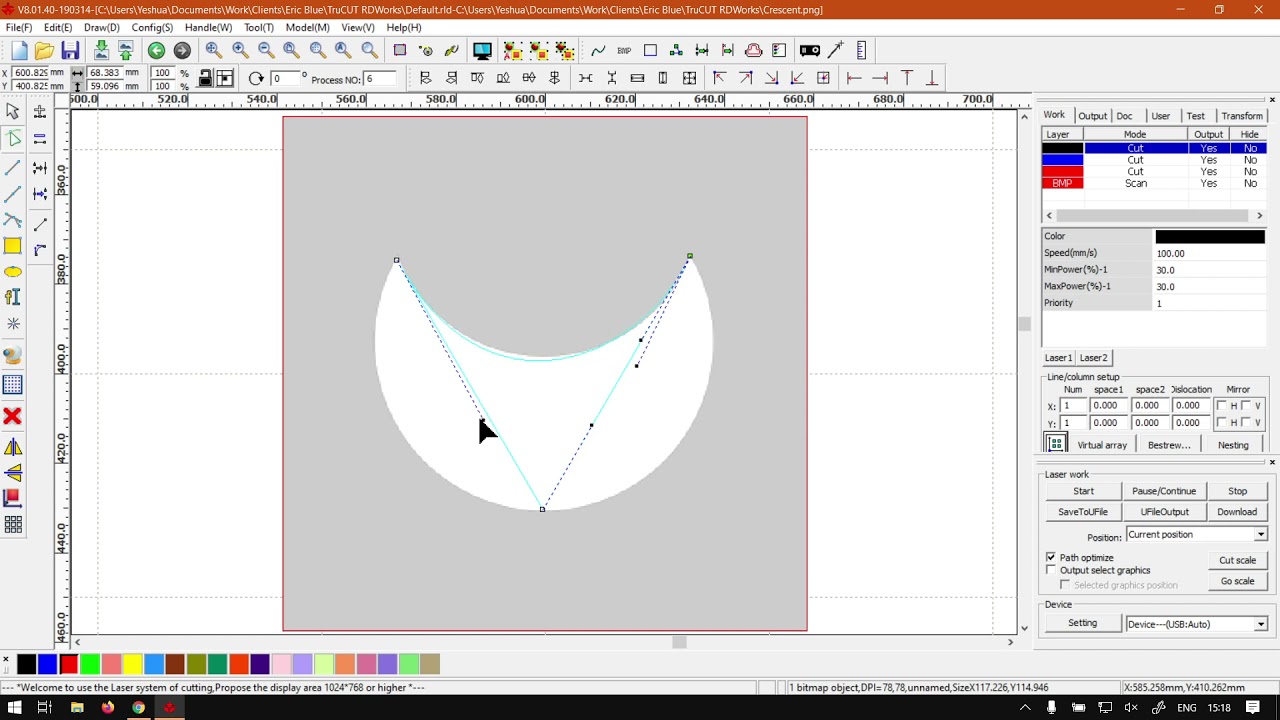Open the Model(M) menu
Image resolution: width=1280 pixels, height=720 pixels.
coord(307,28)
